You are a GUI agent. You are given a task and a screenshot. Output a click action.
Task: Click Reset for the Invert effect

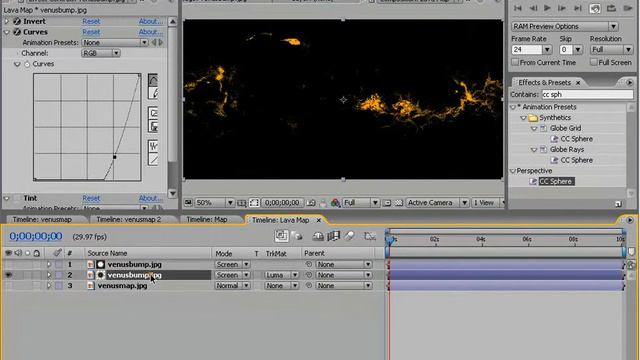pos(91,21)
